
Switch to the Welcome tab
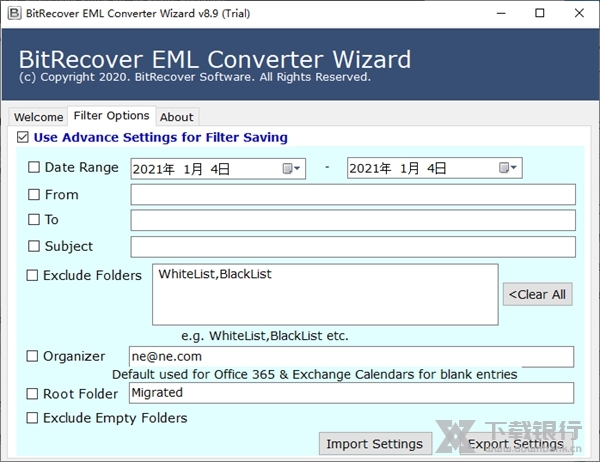pos(38,117)
